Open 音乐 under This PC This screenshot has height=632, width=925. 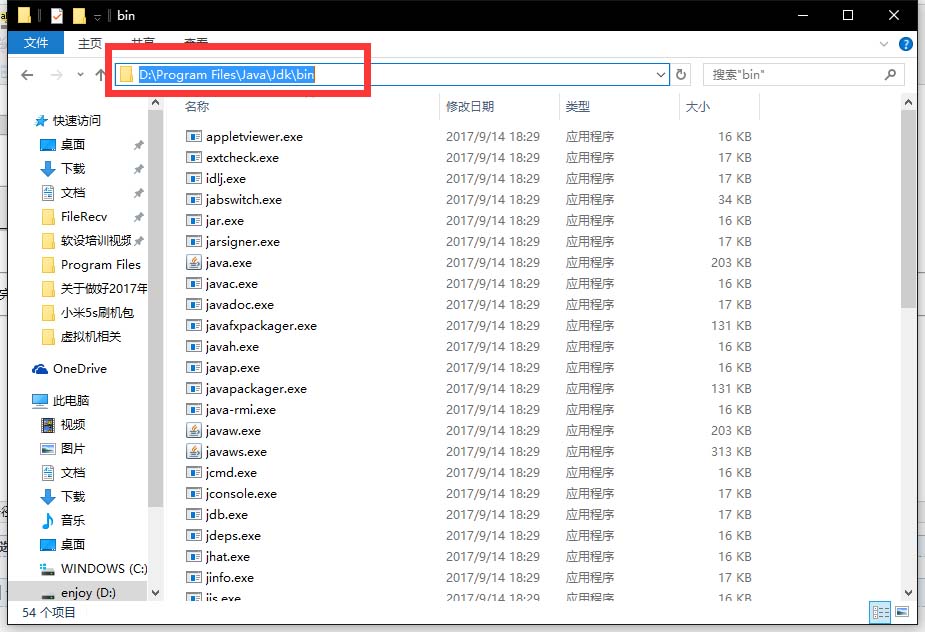click(x=73, y=520)
